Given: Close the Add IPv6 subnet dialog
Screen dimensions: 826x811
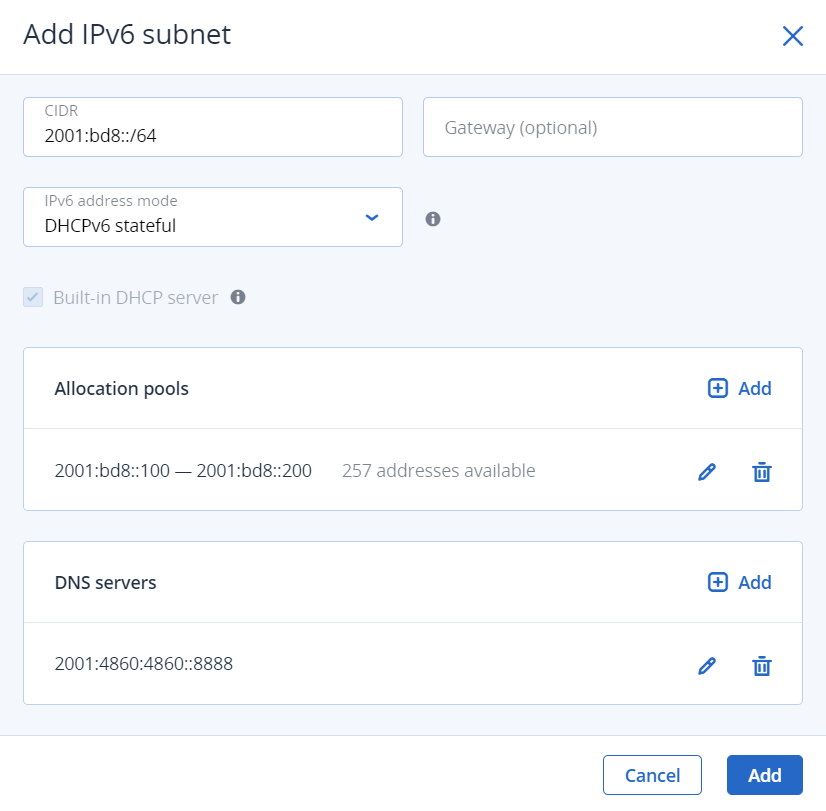Looking at the screenshot, I should click(x=792, y=37).
